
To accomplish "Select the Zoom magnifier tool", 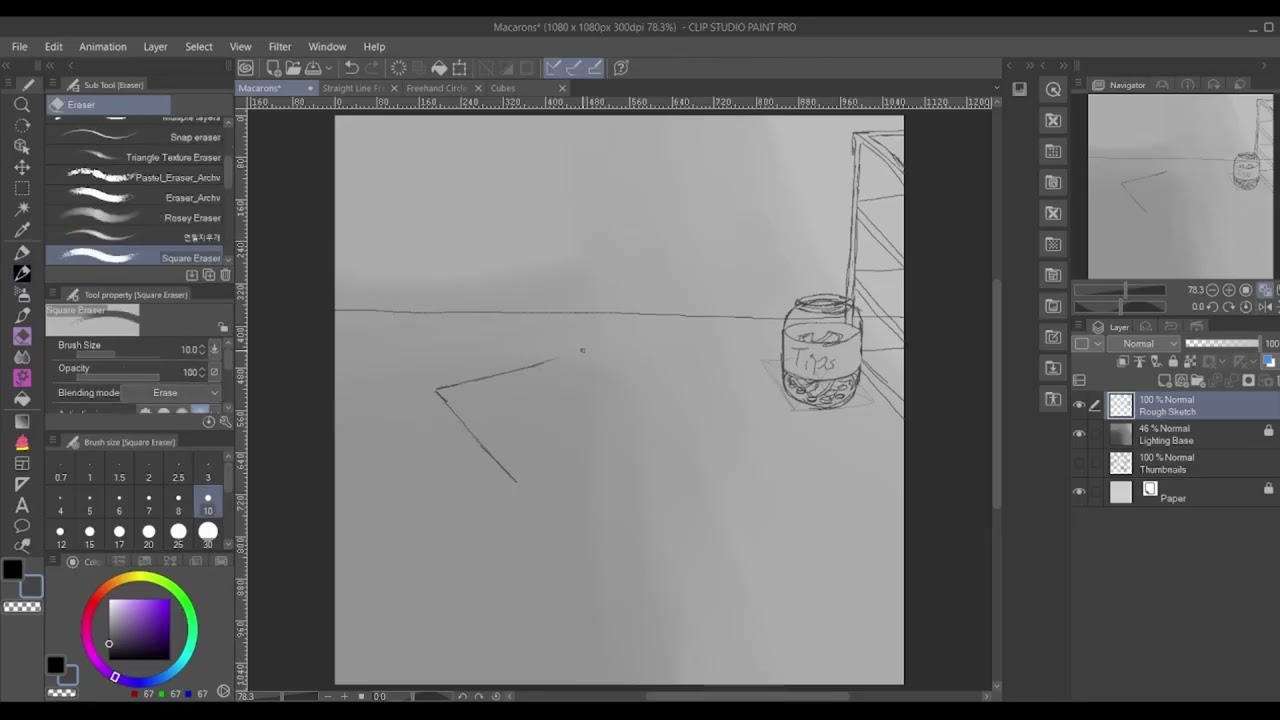I will coord(21,104).
